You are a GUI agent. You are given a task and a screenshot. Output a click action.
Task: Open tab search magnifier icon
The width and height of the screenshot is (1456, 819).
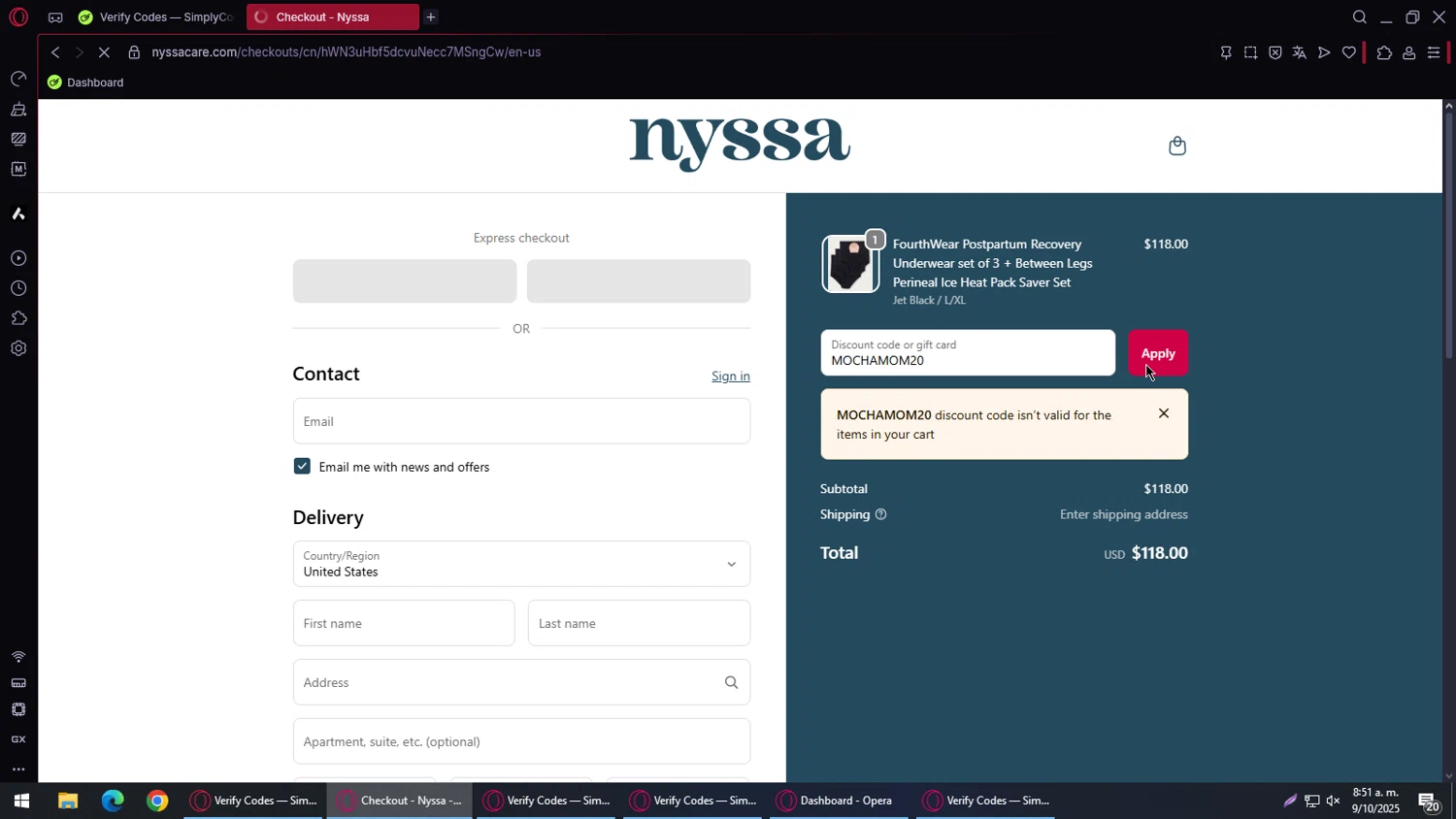coord(1360,17)
